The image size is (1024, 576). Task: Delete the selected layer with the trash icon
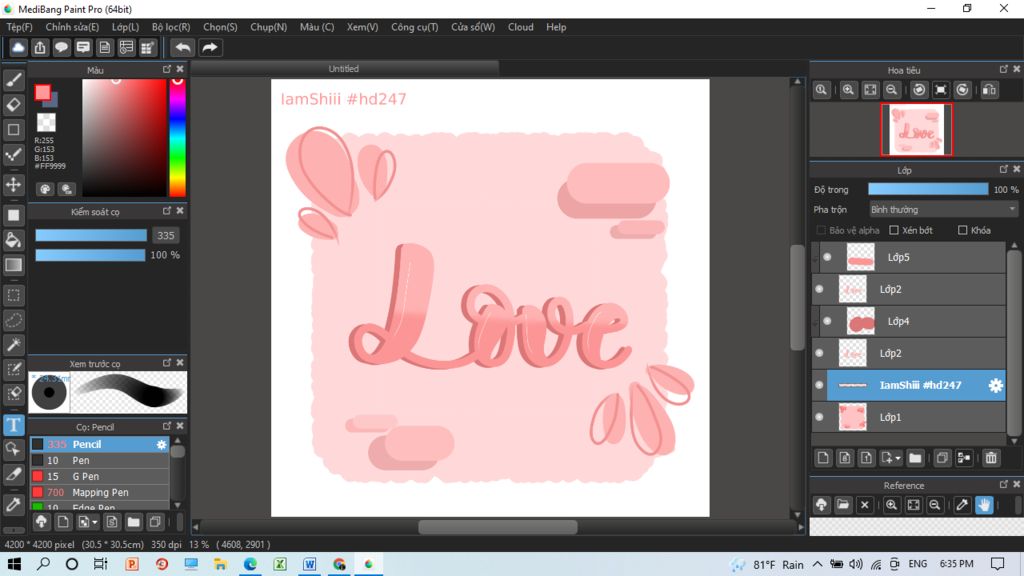(991, 458)
